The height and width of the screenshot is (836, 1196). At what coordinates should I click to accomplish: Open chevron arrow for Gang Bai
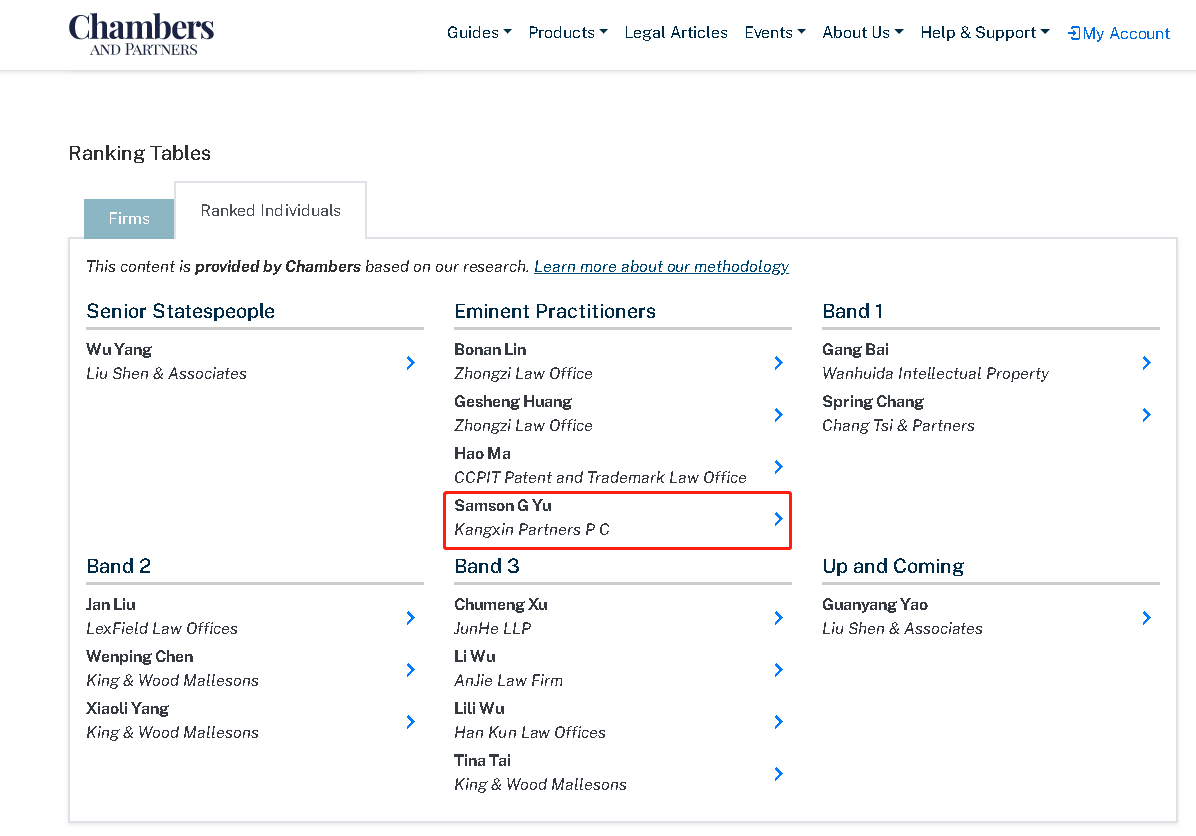point(1146,363)
